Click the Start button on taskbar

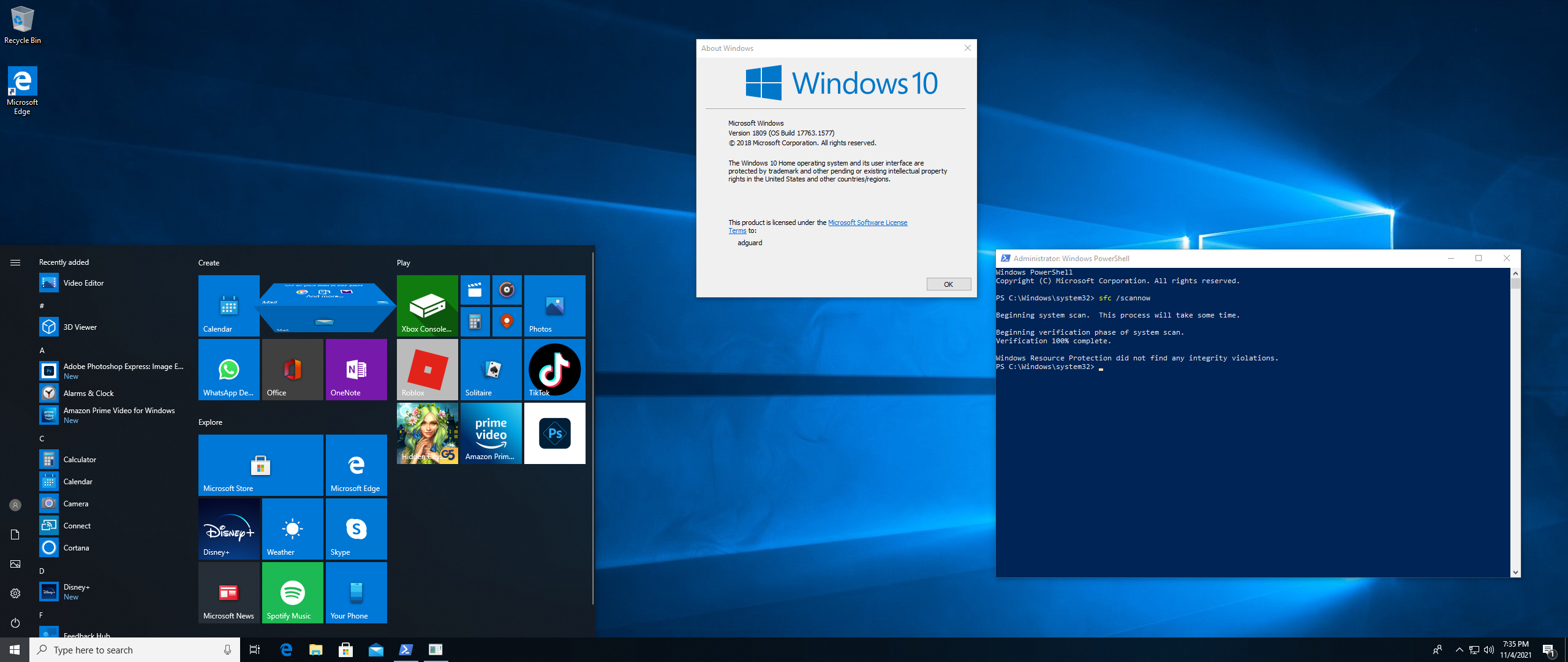click(15, 650)
